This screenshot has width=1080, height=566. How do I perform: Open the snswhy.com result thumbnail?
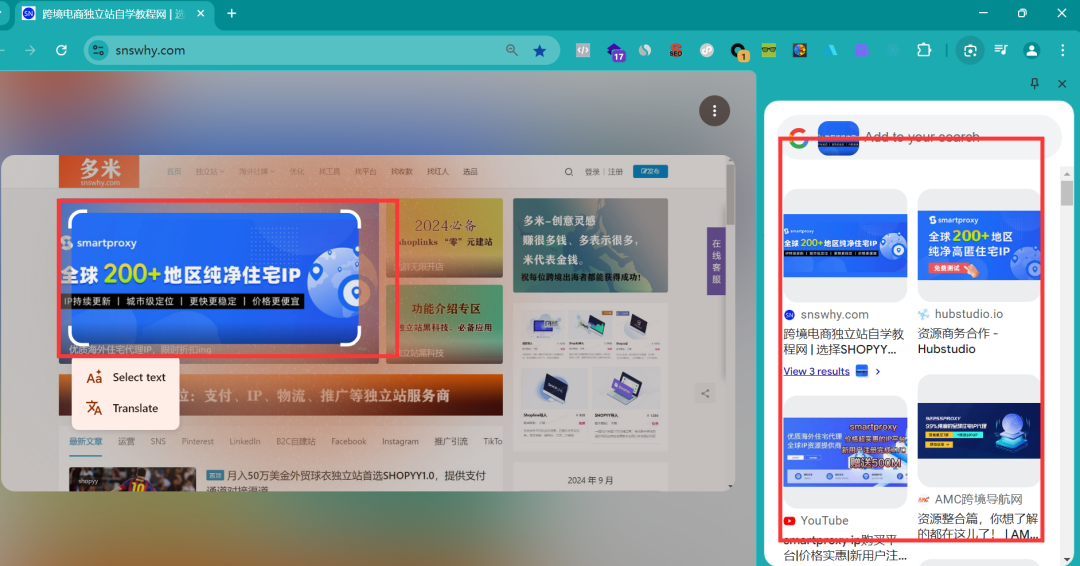(x=845, y=246)
